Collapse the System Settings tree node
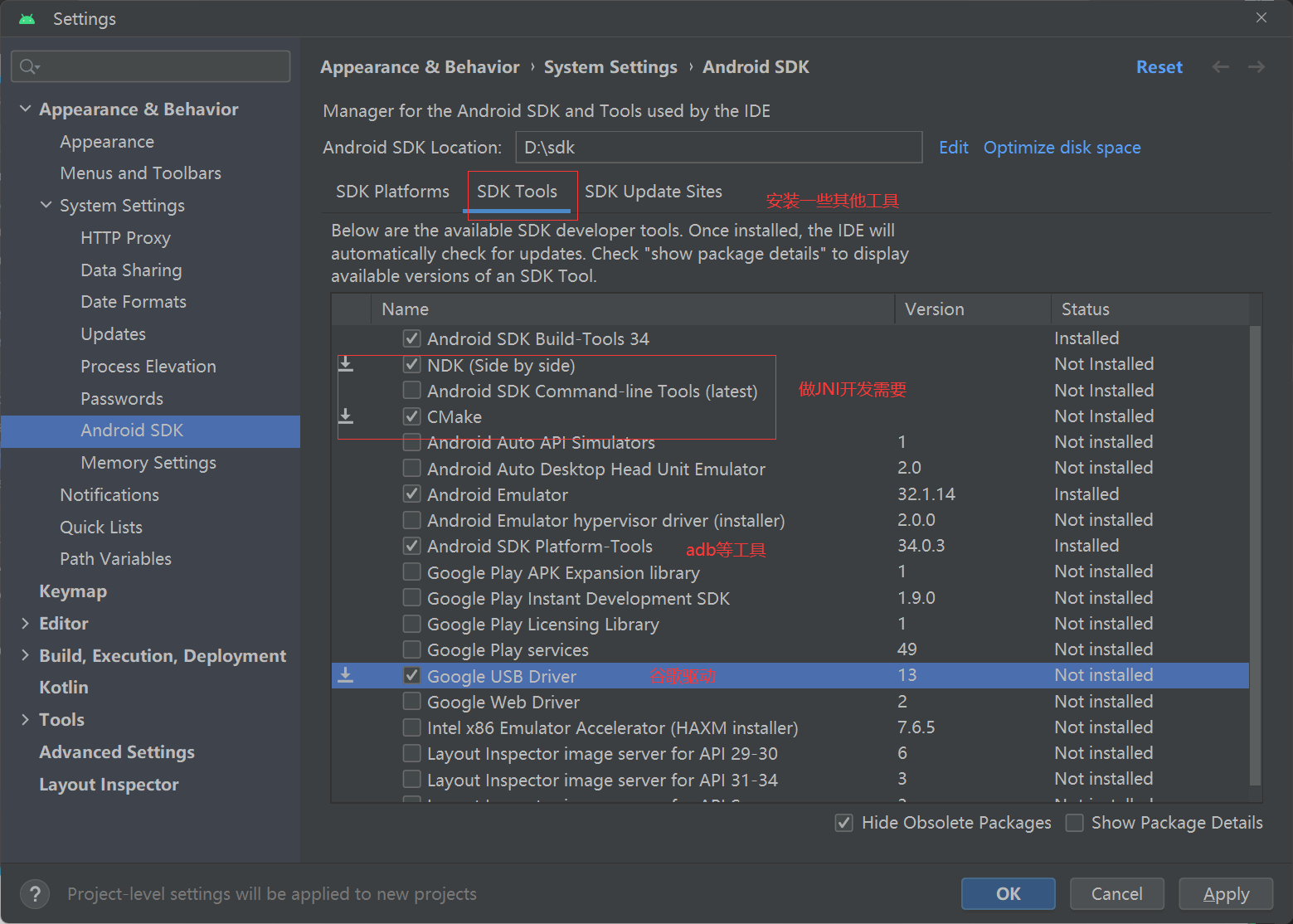1293x924 pixels. click(x=46, y=205)
